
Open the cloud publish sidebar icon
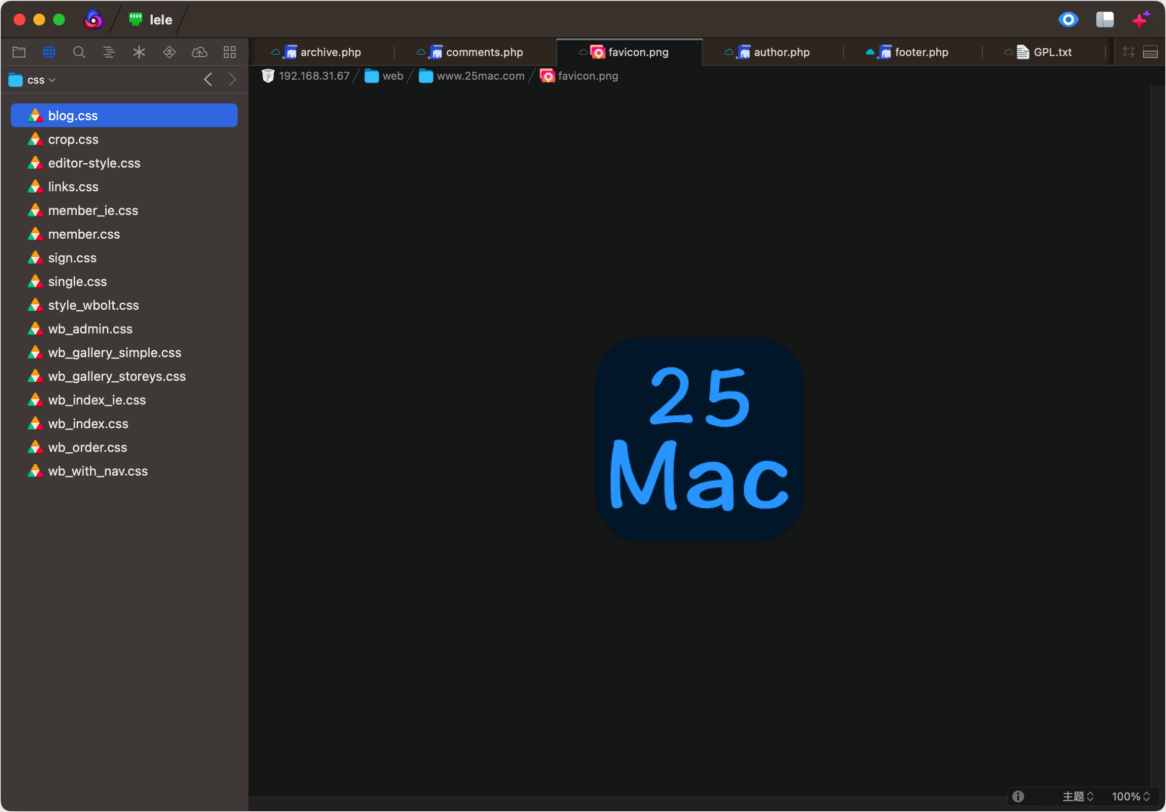[199, 52]
